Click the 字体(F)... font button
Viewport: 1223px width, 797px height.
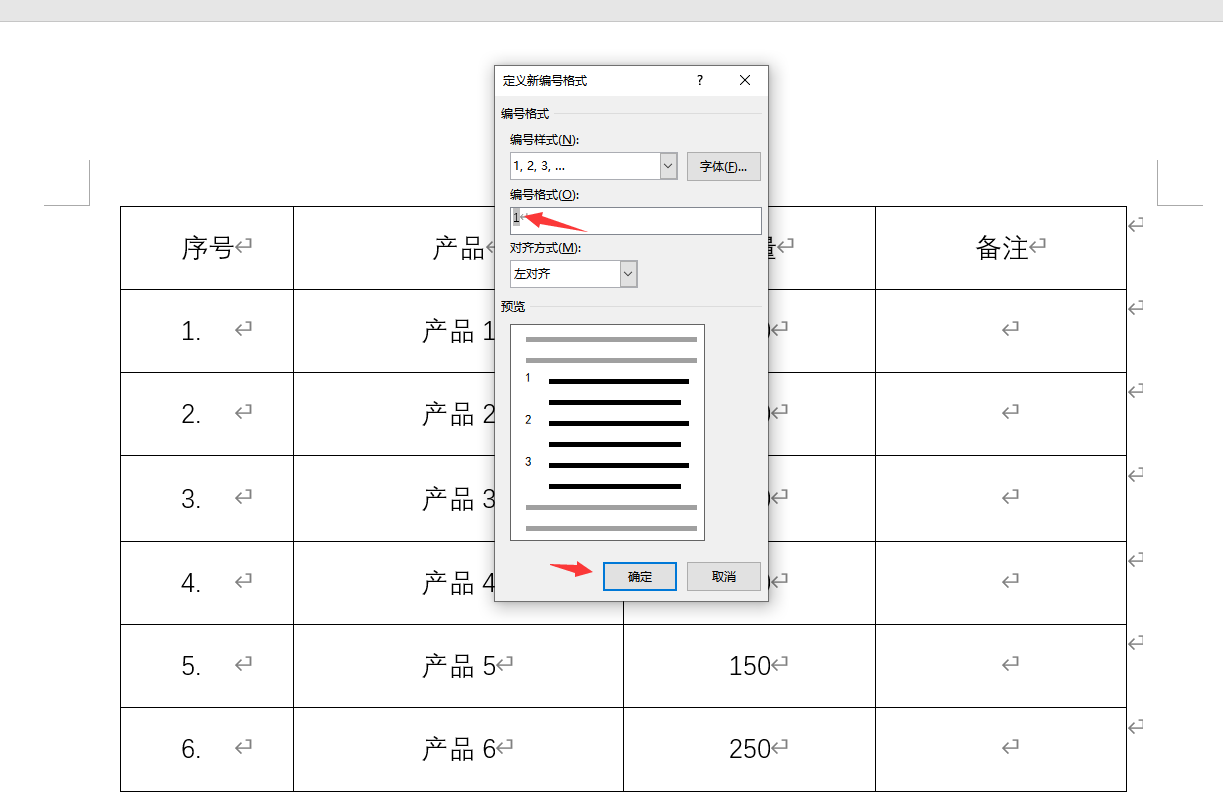(724, 167)
